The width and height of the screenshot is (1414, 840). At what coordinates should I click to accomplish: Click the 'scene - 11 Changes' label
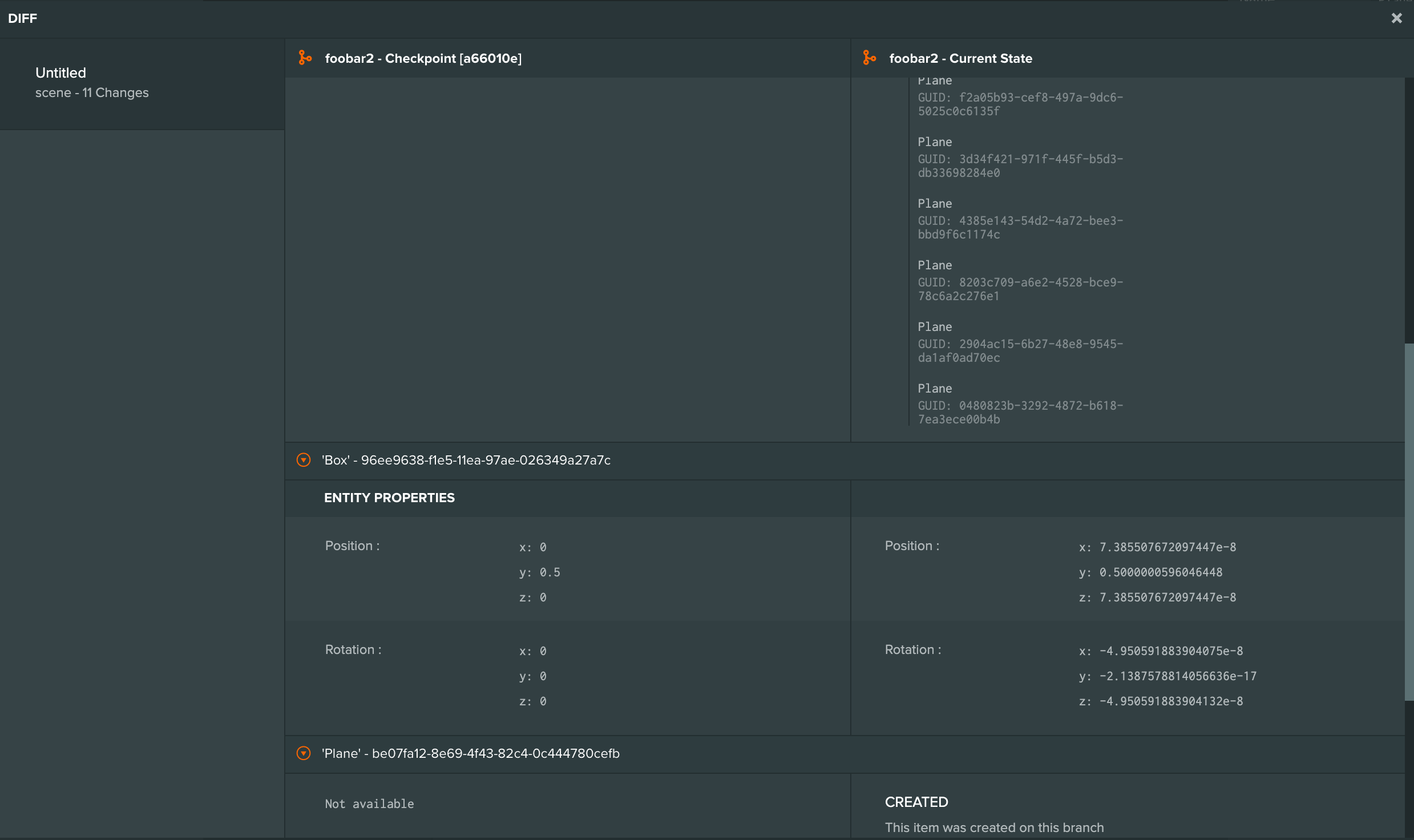(92, 92)
